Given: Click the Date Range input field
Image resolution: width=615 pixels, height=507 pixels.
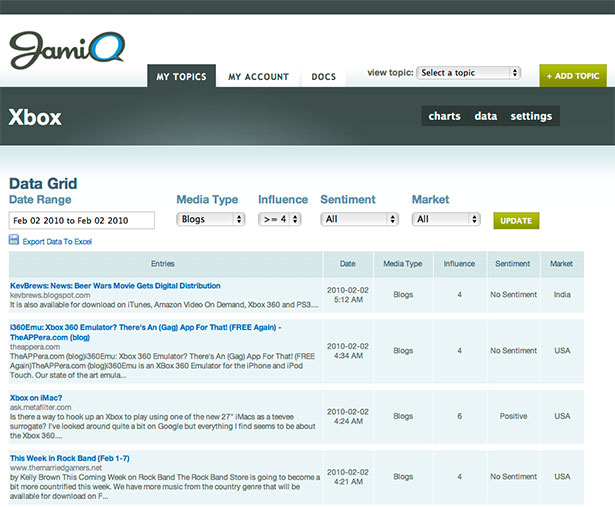Looking at the screenshot, I should pyautogui.click(x=82, y=220).
